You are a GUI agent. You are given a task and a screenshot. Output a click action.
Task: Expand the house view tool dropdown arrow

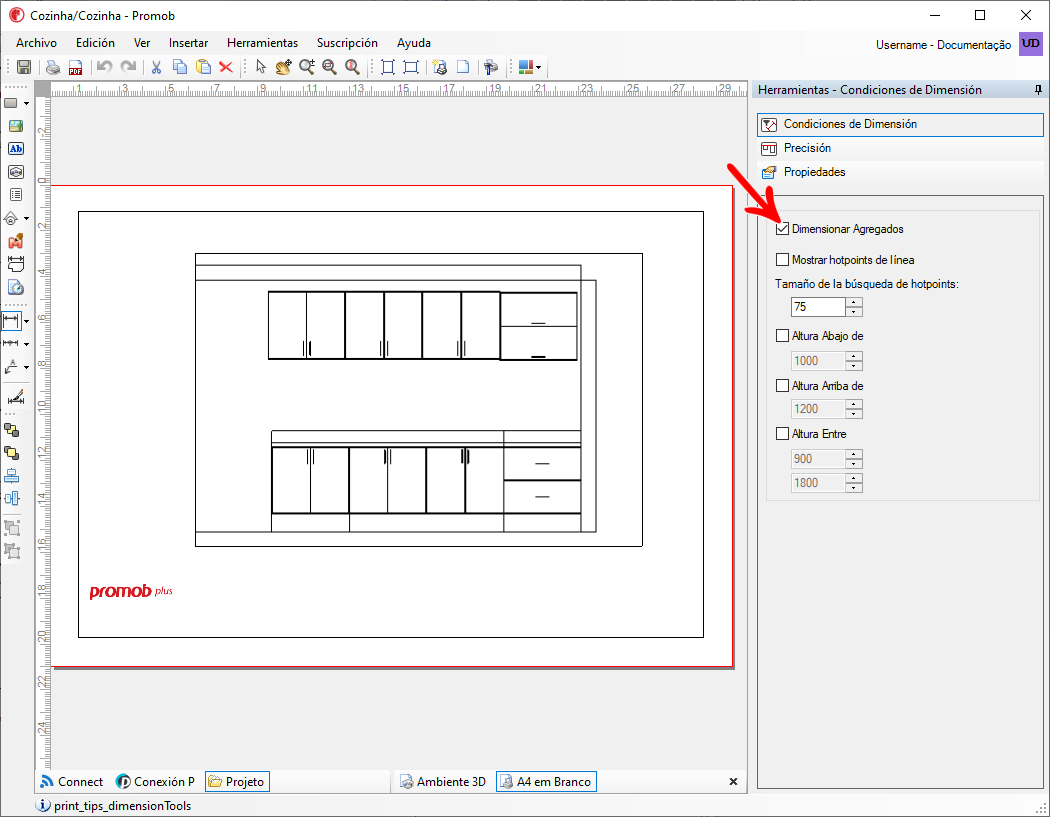[26, 218]
